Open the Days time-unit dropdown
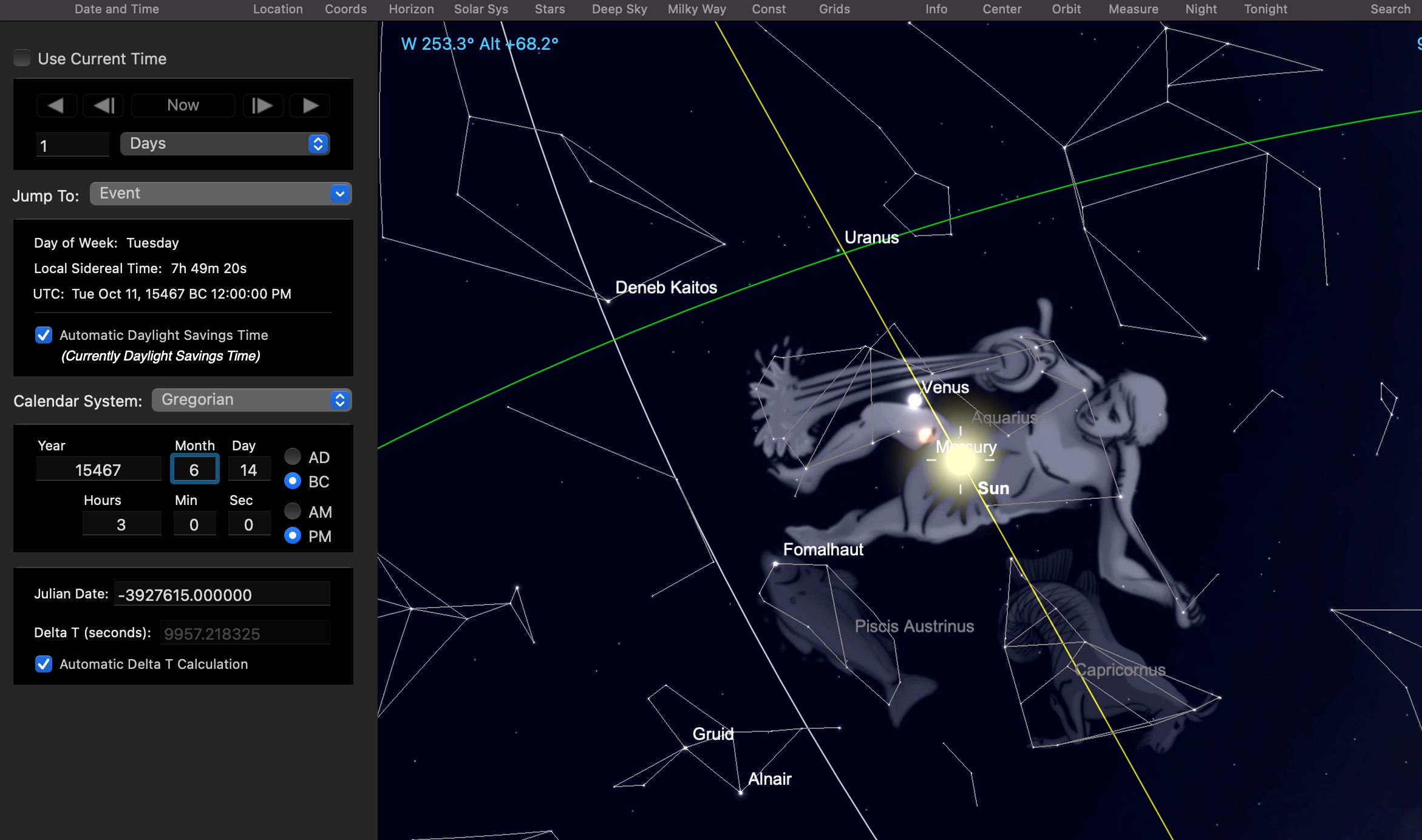1422x840 pixels. point(225,144)
